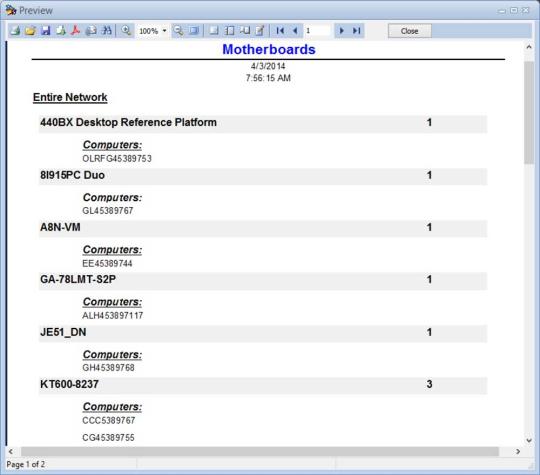Click the Close button
The width and height of the screenshot is (540, 475).
pos(409,31)
